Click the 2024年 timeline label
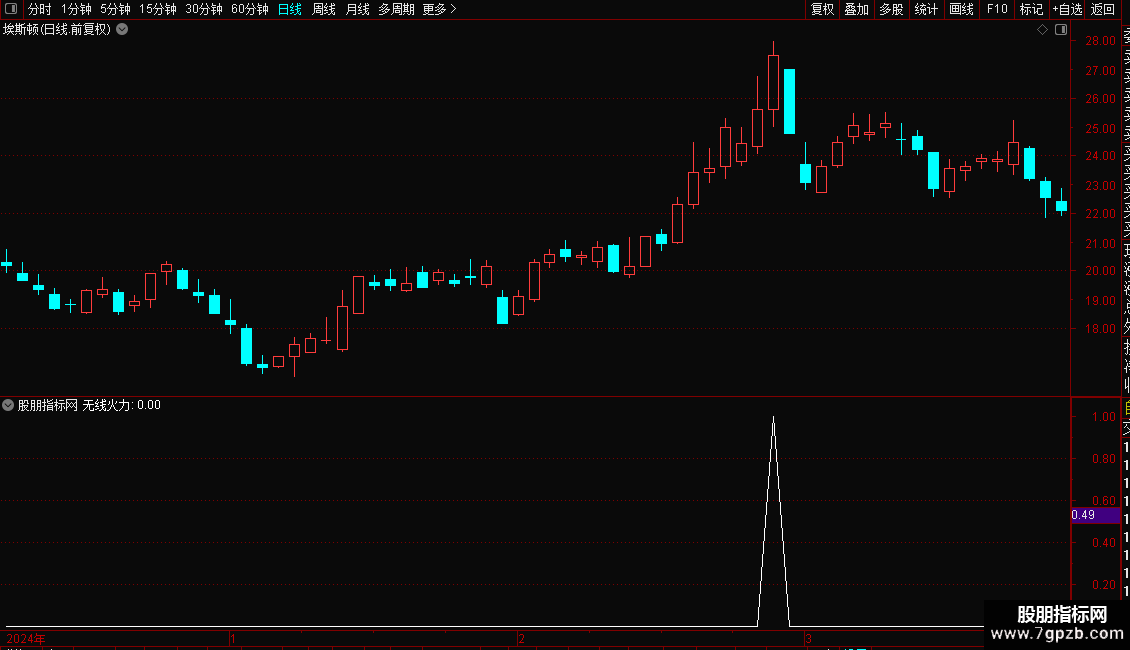The image size is (1130, 650). click(26, 639)
